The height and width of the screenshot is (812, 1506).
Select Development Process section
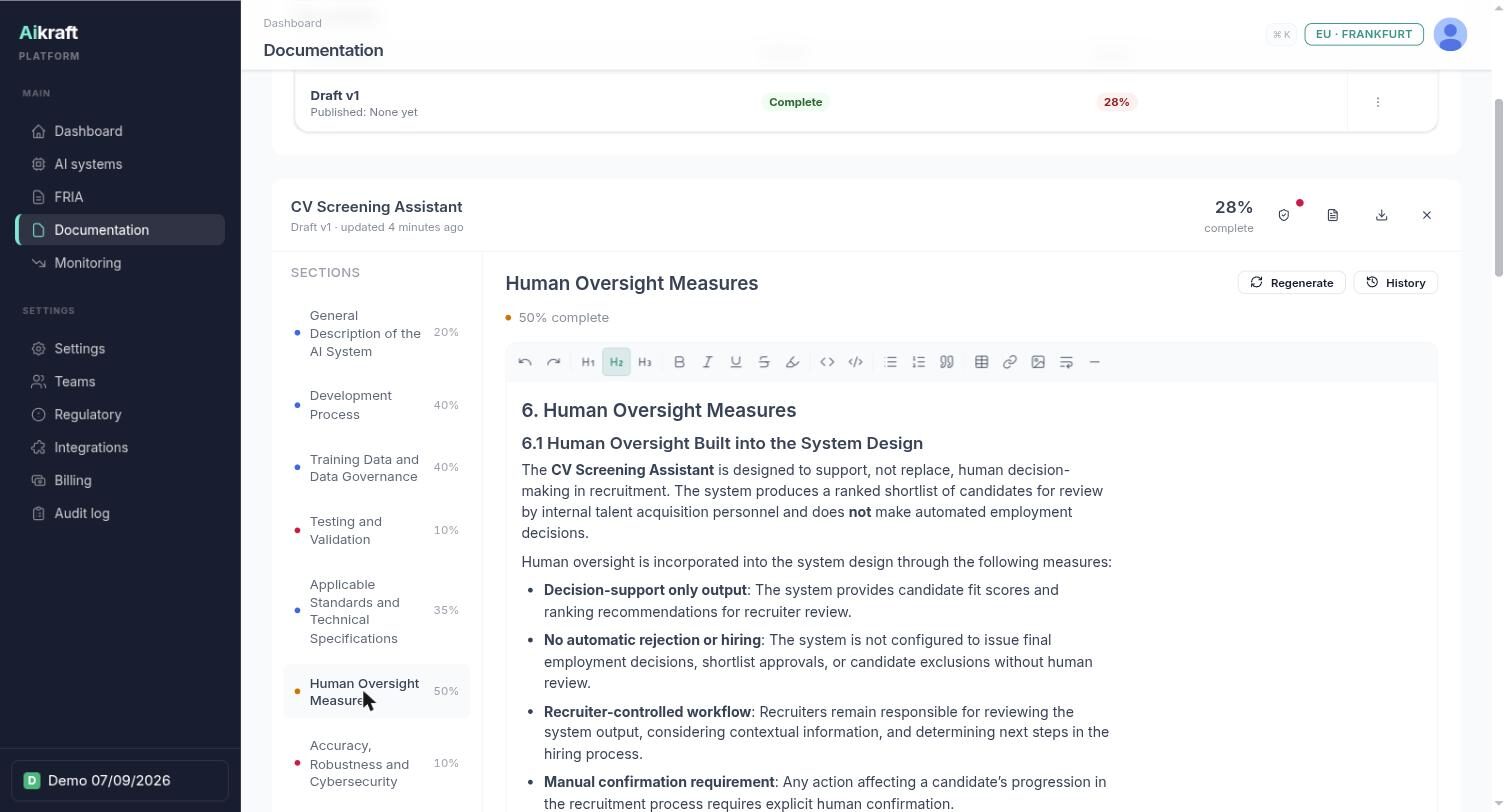click(376, 405)
